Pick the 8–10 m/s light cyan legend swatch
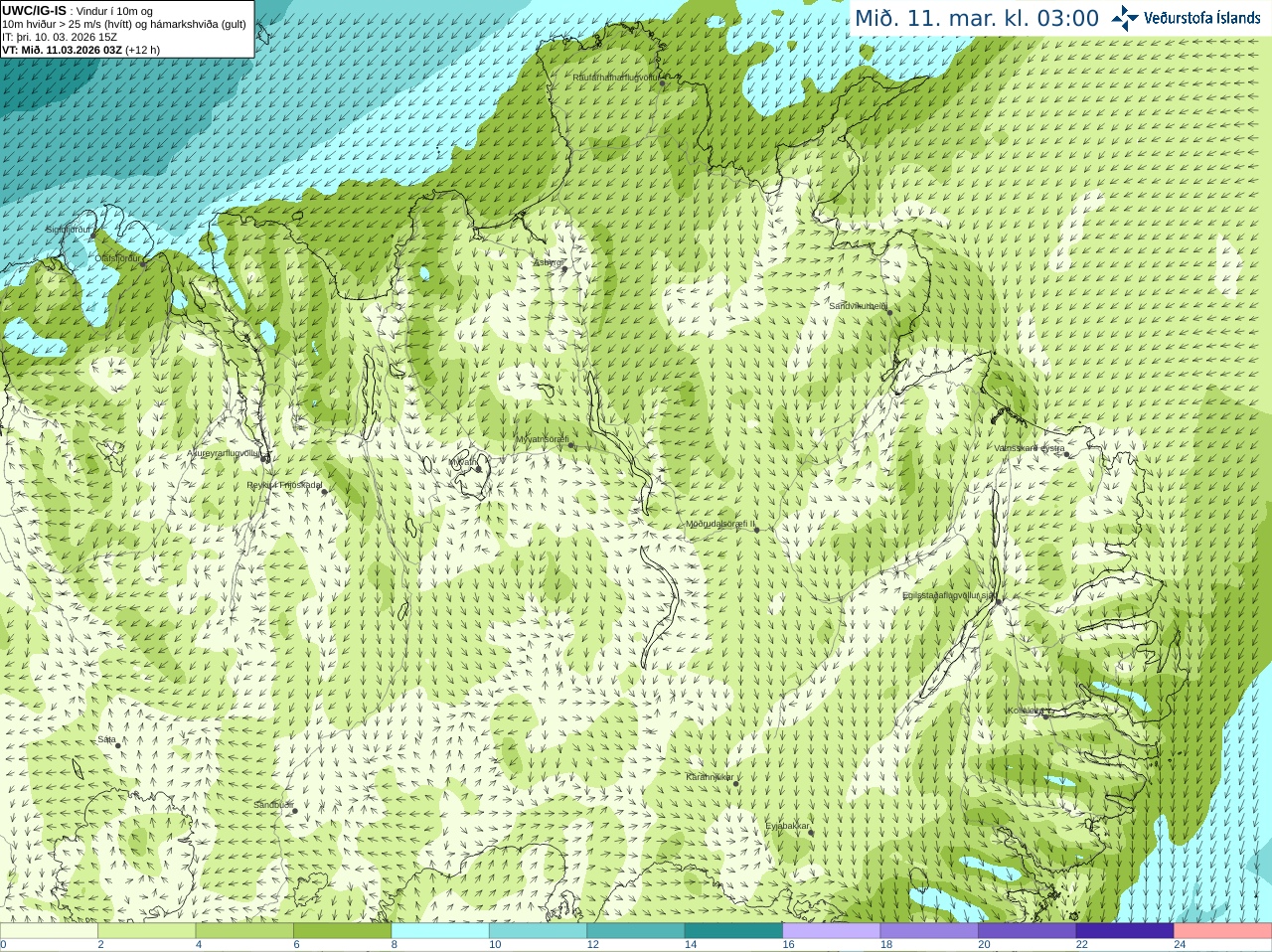The image size is (1272, 952). (440, 931)
